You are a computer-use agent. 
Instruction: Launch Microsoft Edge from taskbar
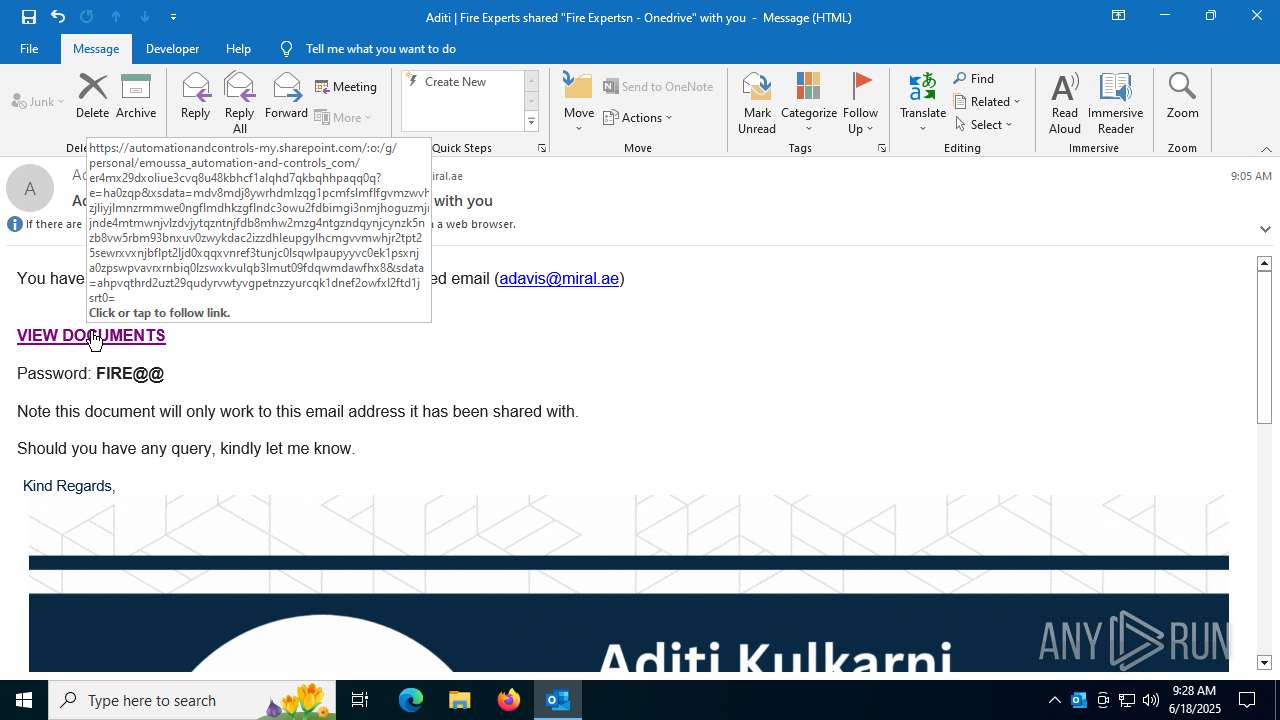click(x=411, y=700)
